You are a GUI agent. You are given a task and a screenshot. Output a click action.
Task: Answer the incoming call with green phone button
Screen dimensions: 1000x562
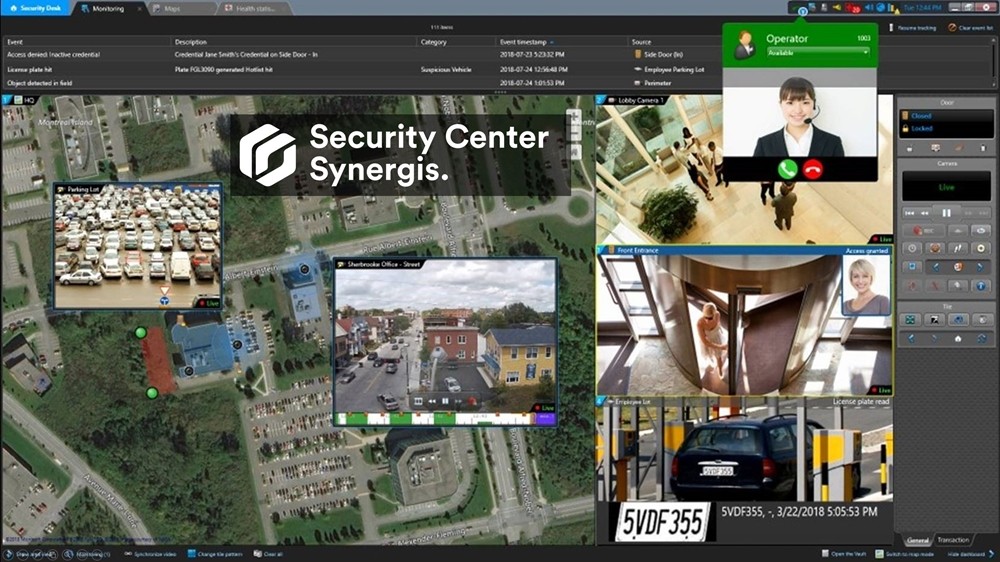coord(788,169)
